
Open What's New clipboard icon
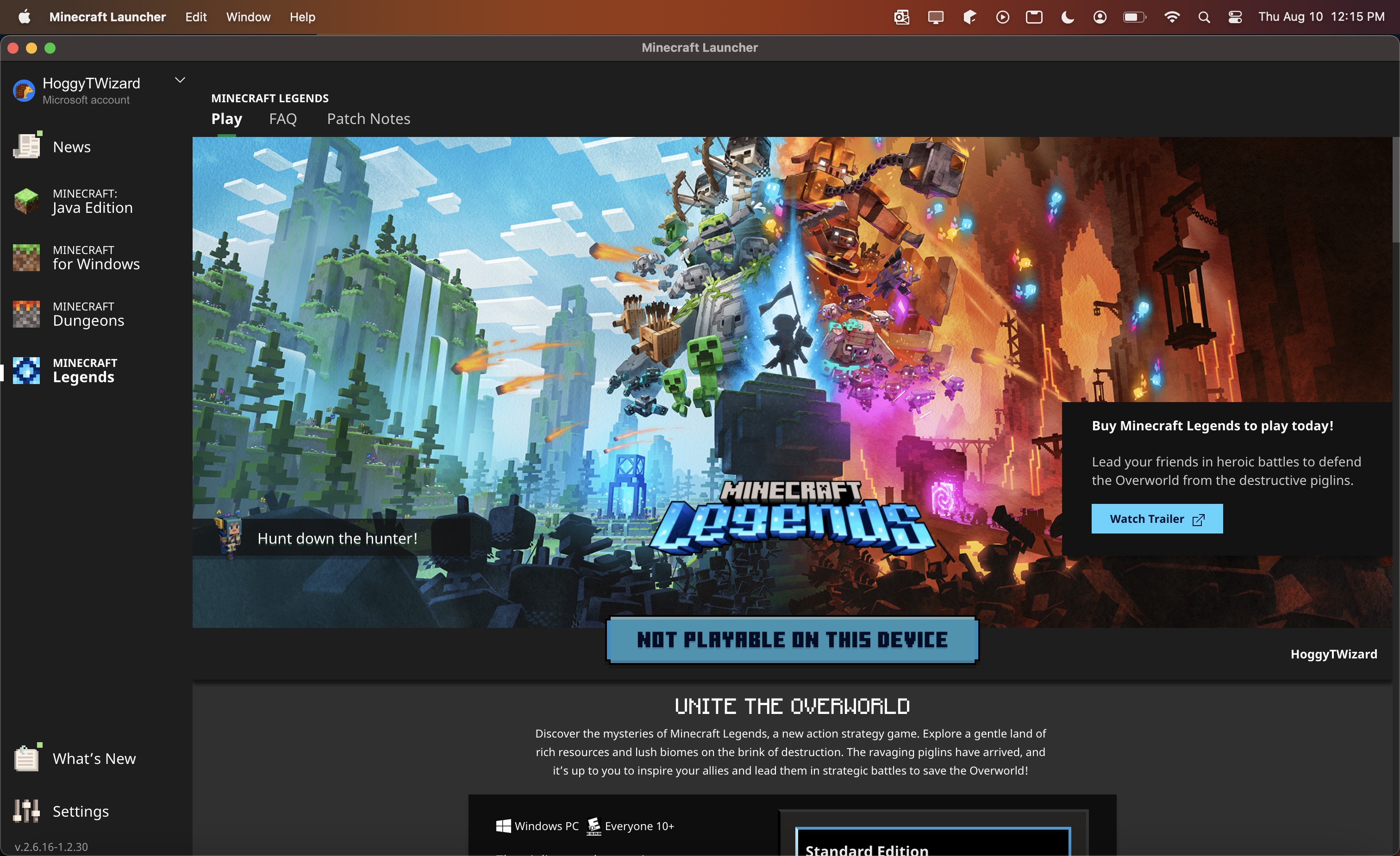pyautogui.click(x=26, y=758)
